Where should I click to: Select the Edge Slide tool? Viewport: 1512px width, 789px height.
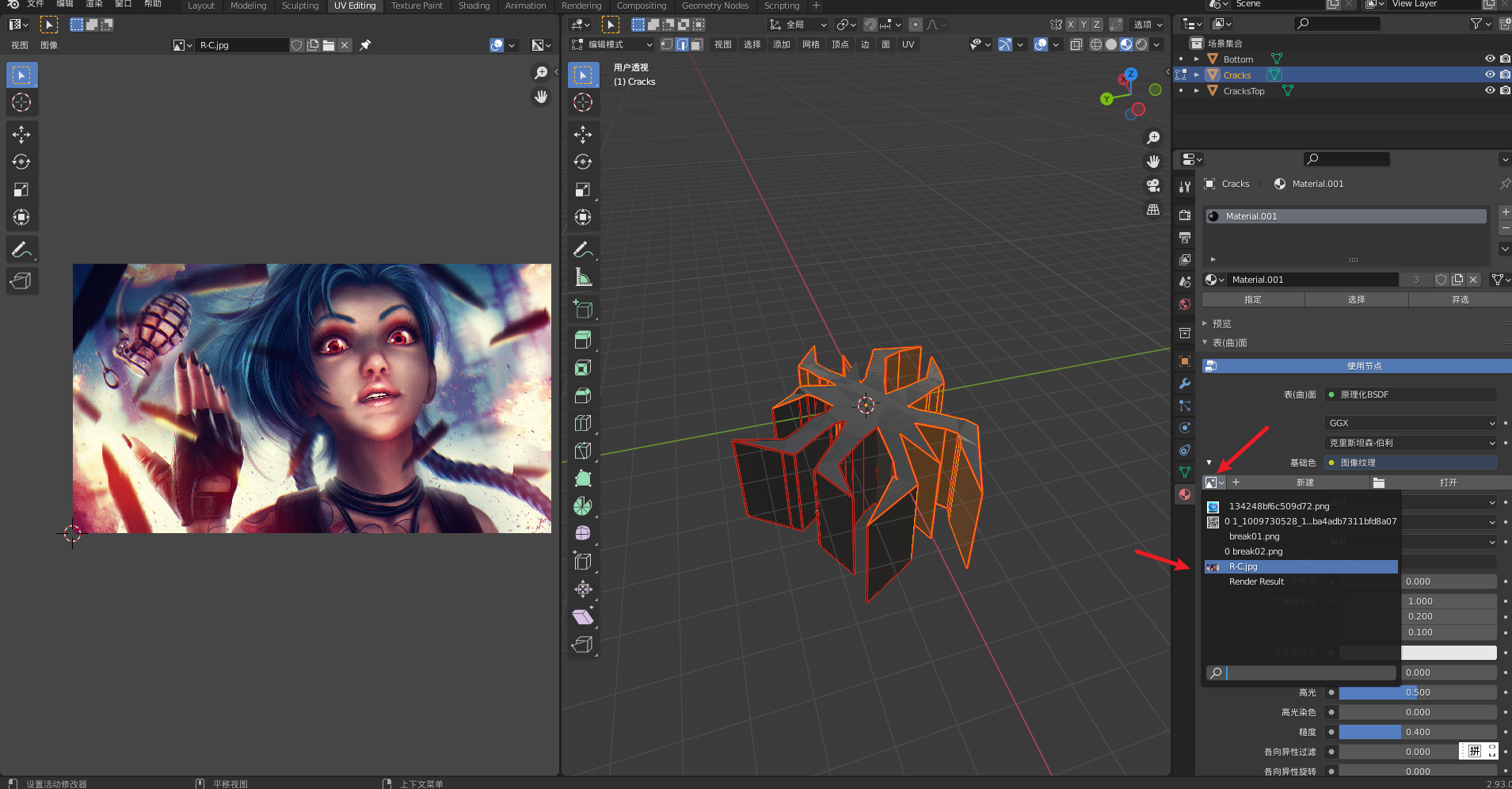583,562
